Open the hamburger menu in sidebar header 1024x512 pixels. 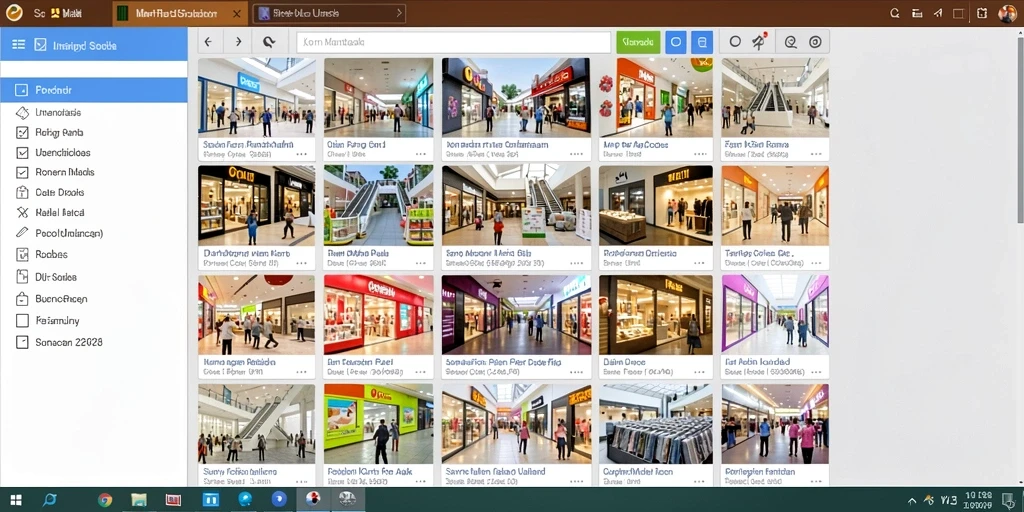18,44
